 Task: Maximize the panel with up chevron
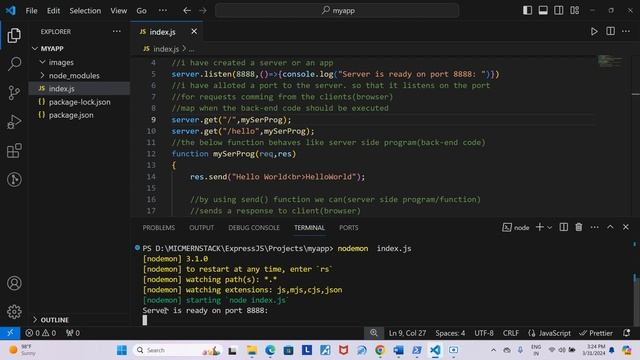coord(610,227)
